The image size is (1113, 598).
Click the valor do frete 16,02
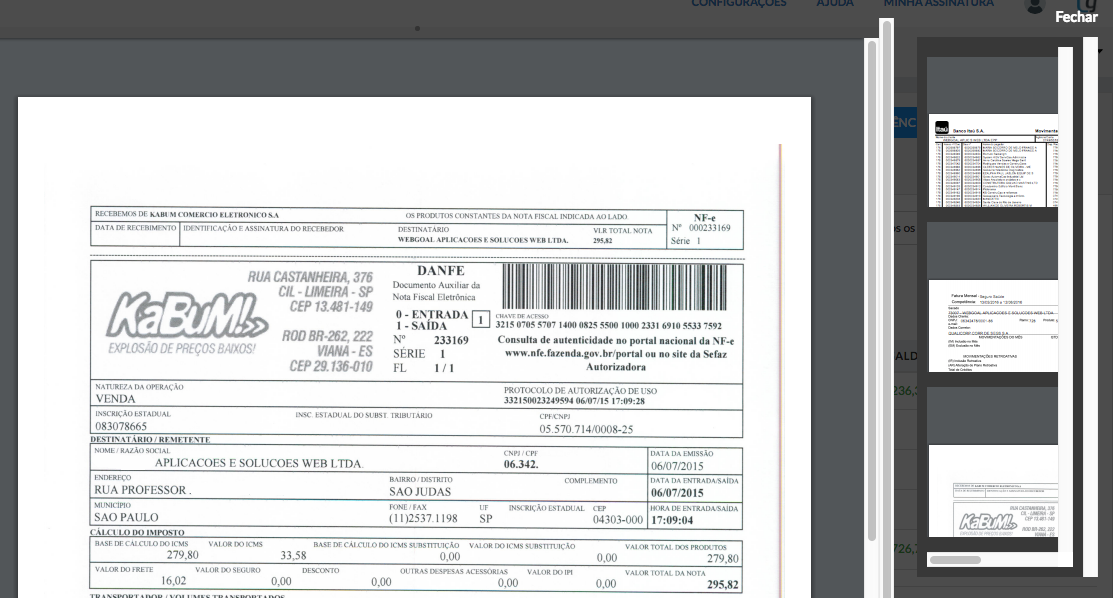[173, 580]
